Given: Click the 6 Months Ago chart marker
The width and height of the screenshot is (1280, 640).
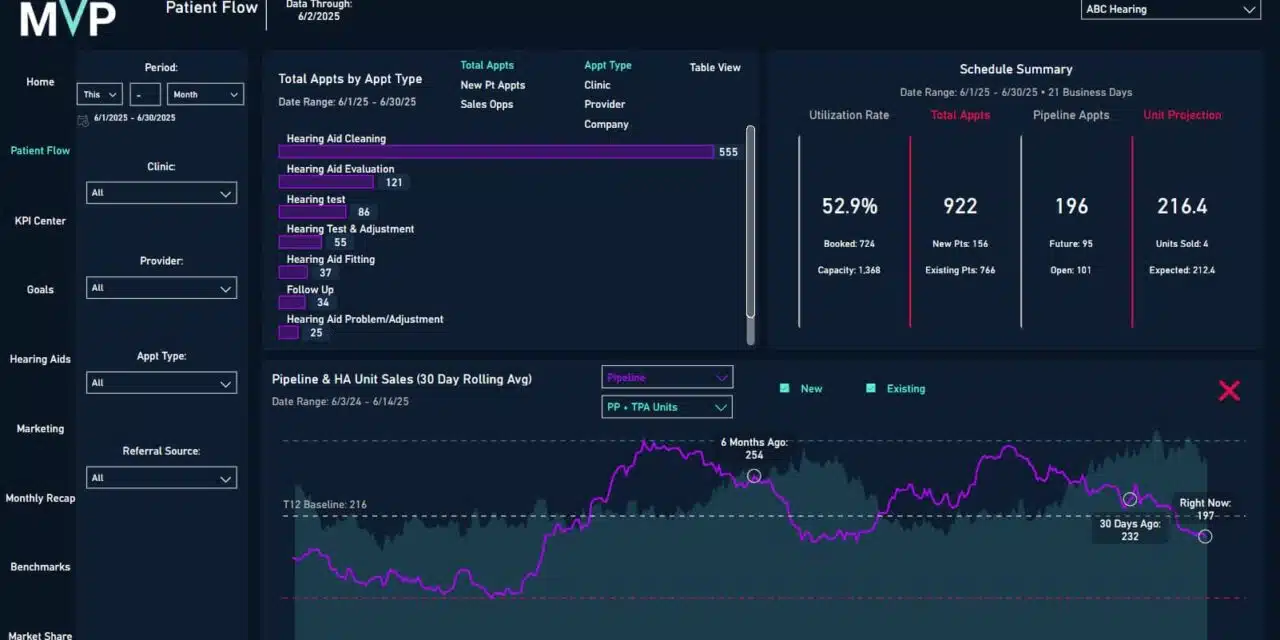Looking at the screenshot, I should point(754,476).
